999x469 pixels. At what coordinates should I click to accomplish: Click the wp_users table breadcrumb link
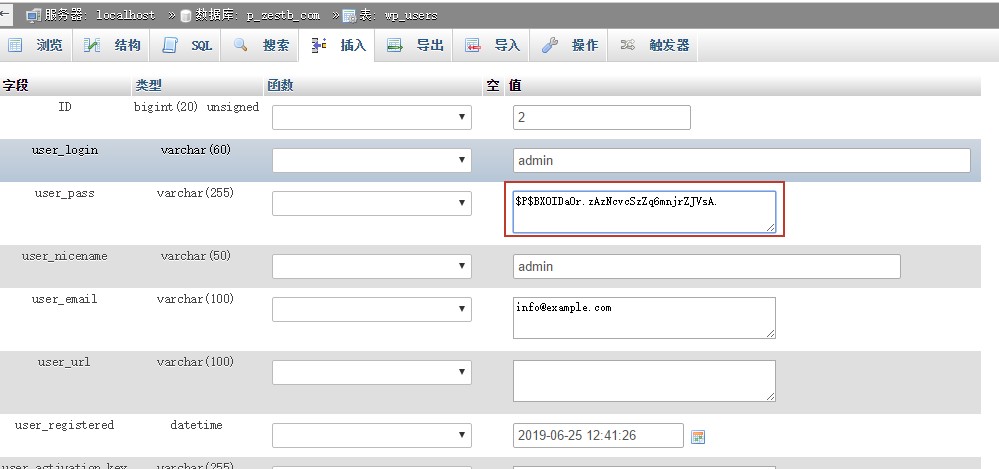click(391, 15)
